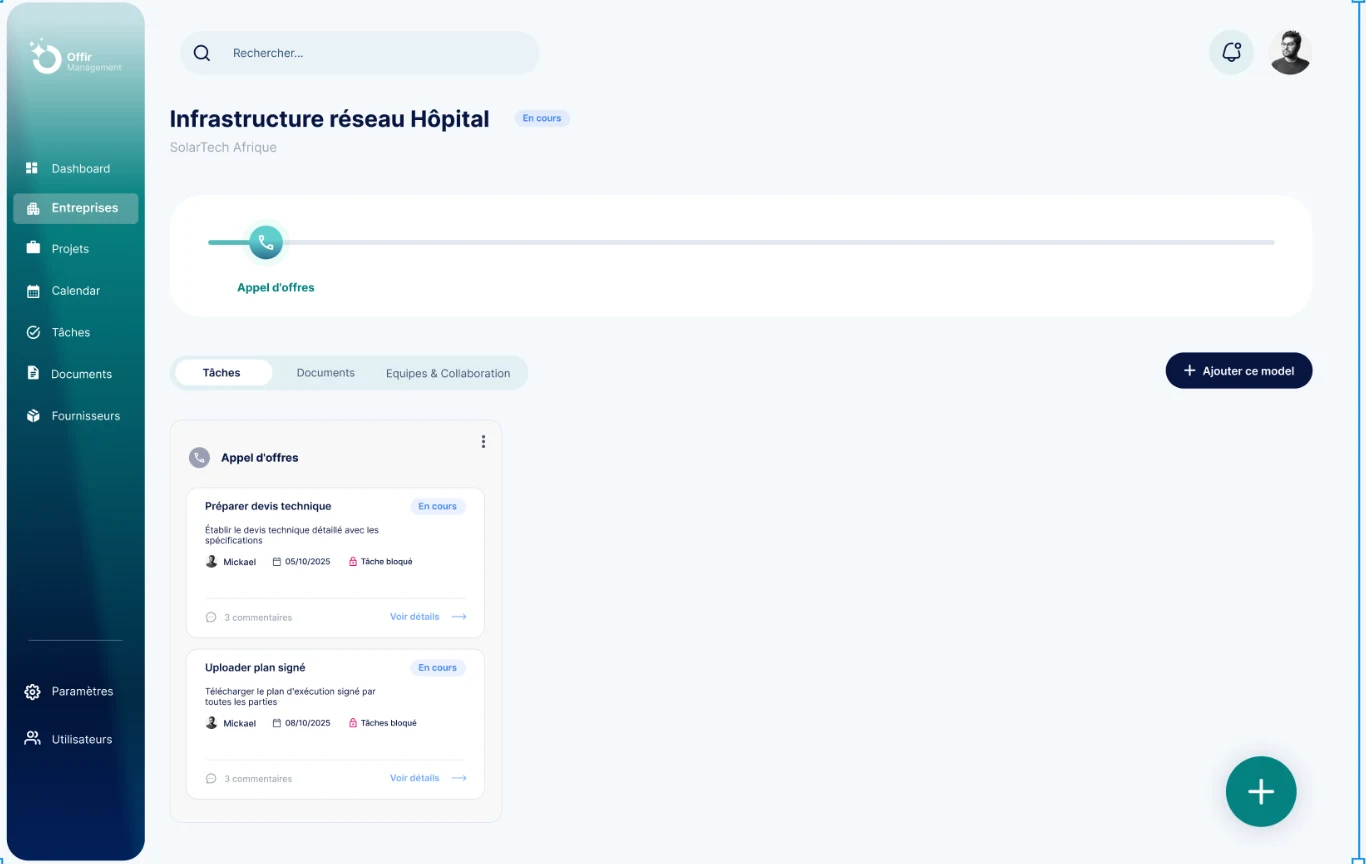Switch to the Documents tab
This screenshot has height=864, width=1366.
pos(326,373)
